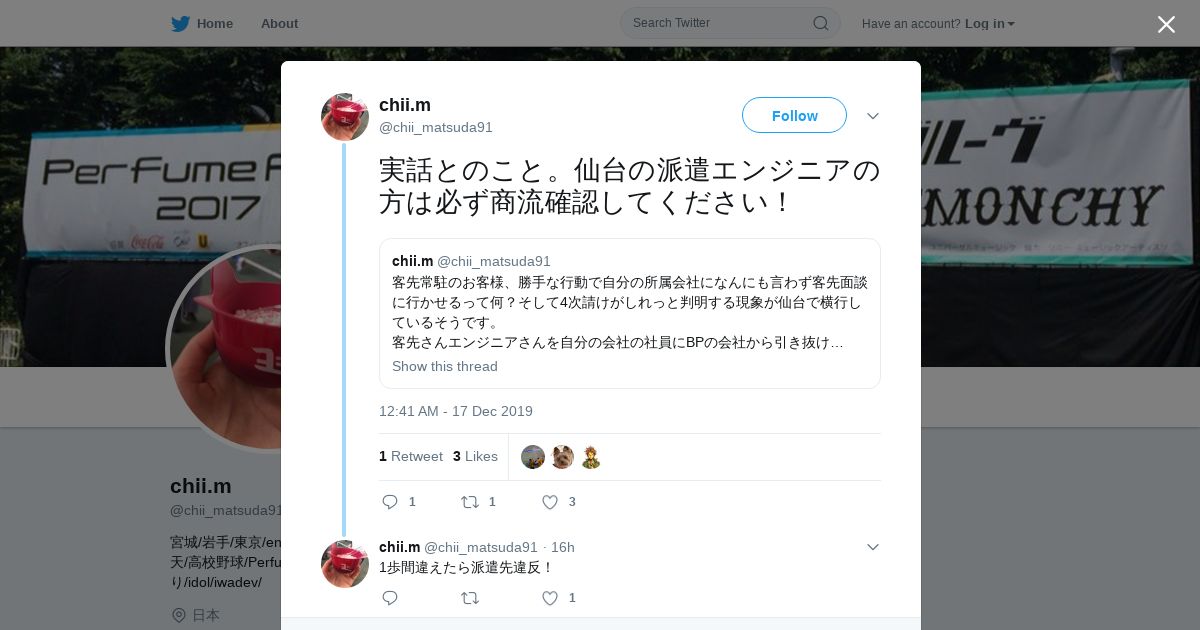Click into the Search Twitter field
The image size is (1200, 630).
[720, 23]
